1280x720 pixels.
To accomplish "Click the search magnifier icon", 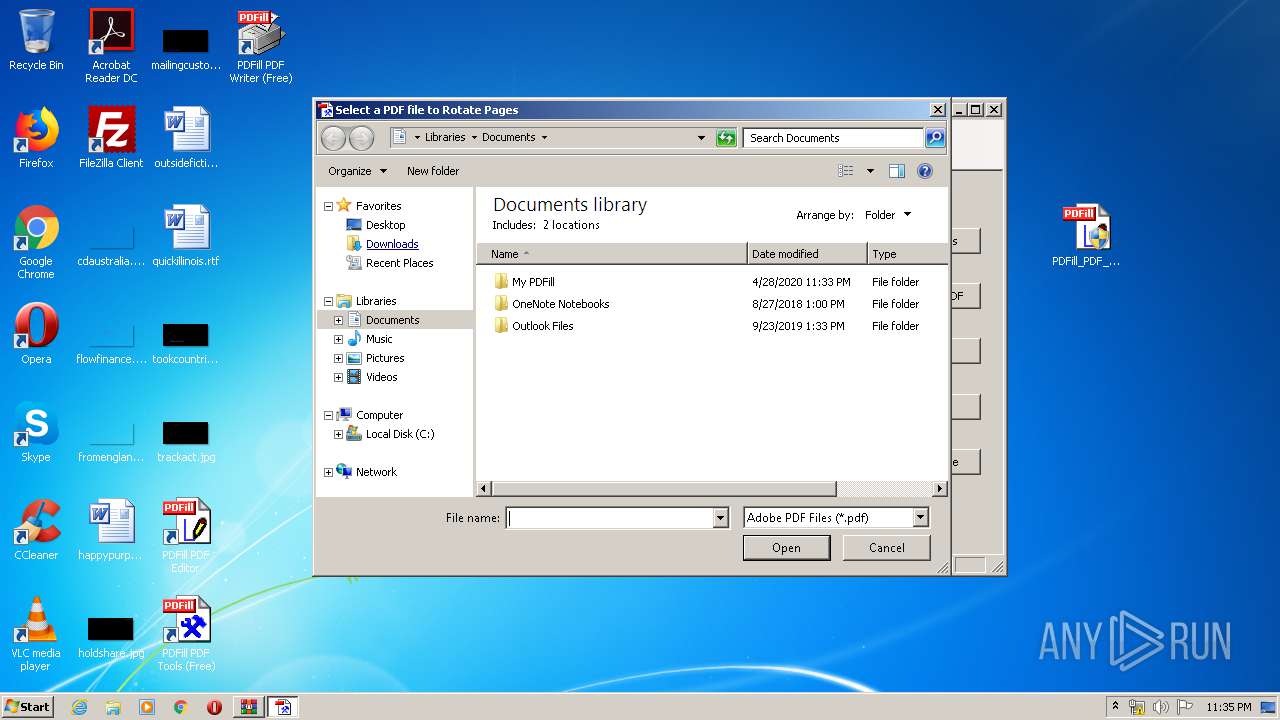I will point(935,138).
